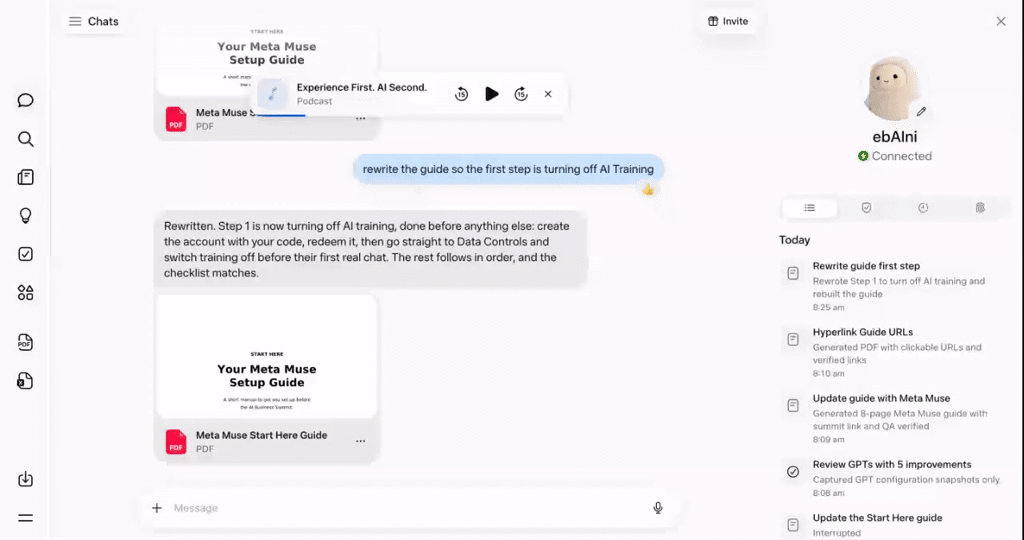
Task: Click the '8:09 am' timestamp
Action: pos(828,440)
